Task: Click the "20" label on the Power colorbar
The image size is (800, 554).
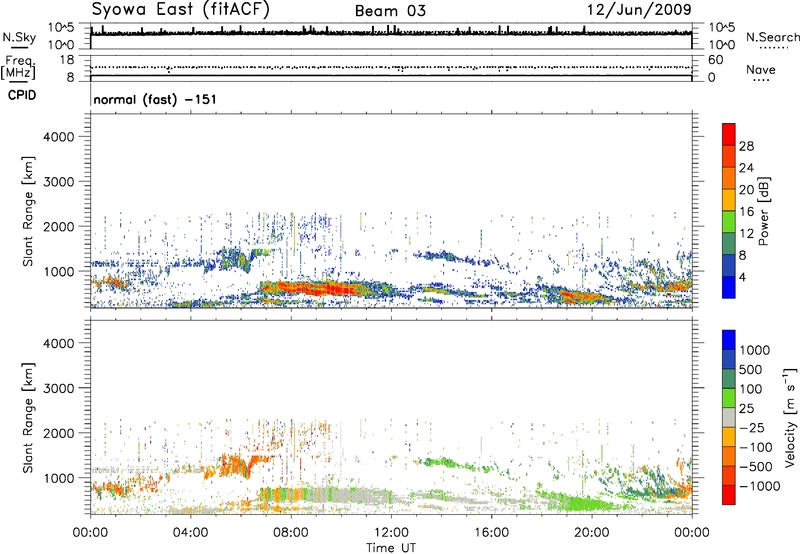Action: (746, 190)
